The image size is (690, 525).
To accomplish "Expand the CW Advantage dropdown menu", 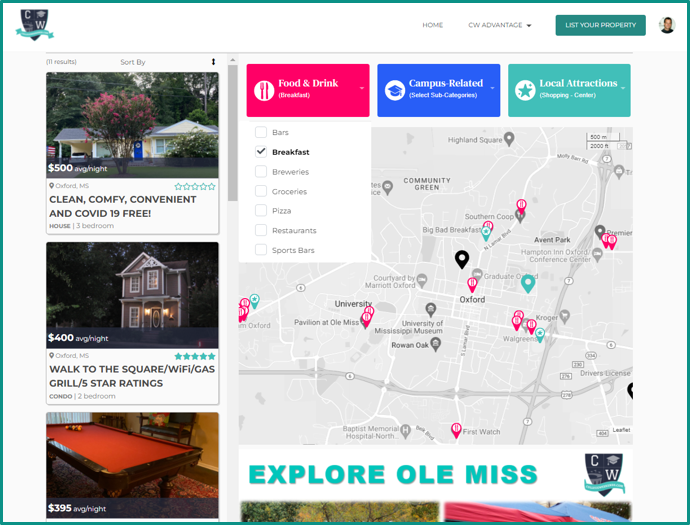I will tap(499, 25).
